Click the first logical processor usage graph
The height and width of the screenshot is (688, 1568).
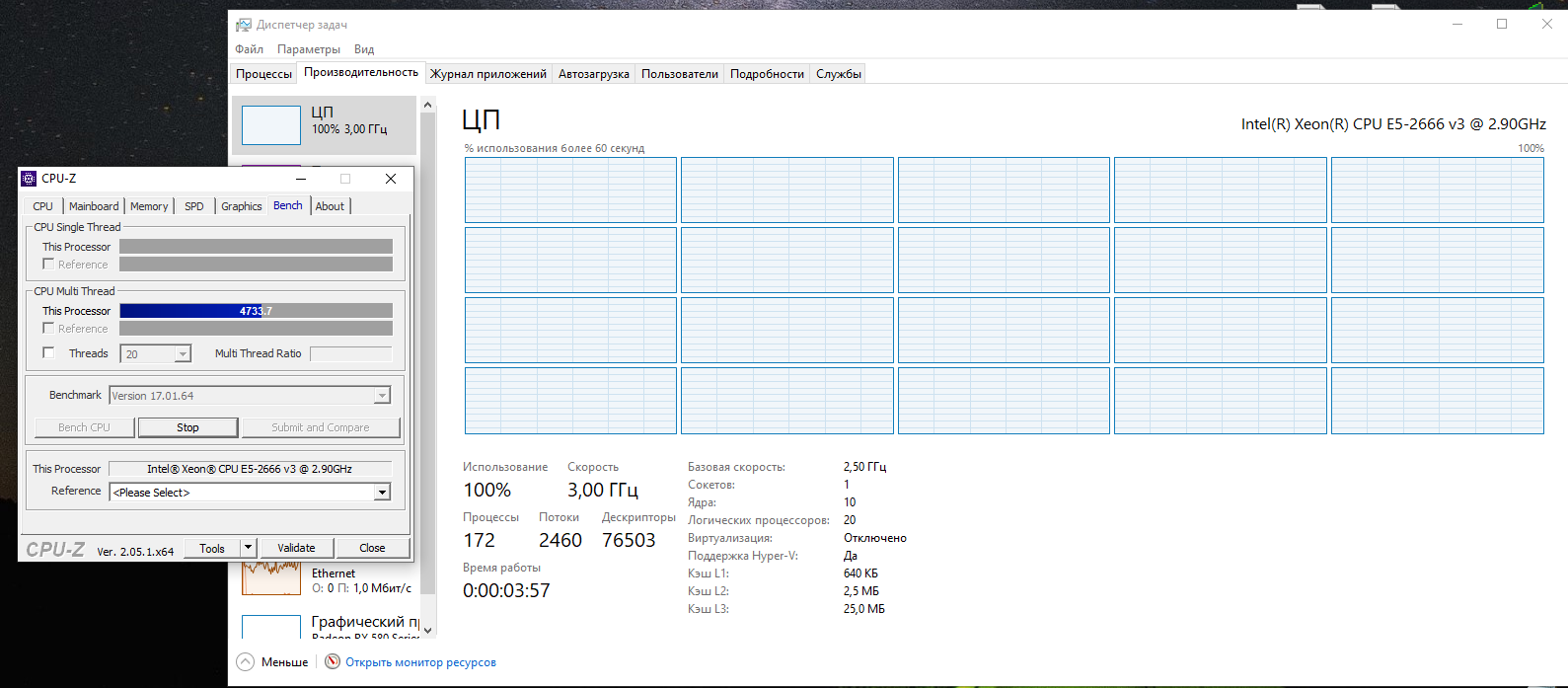coord(570,190)
